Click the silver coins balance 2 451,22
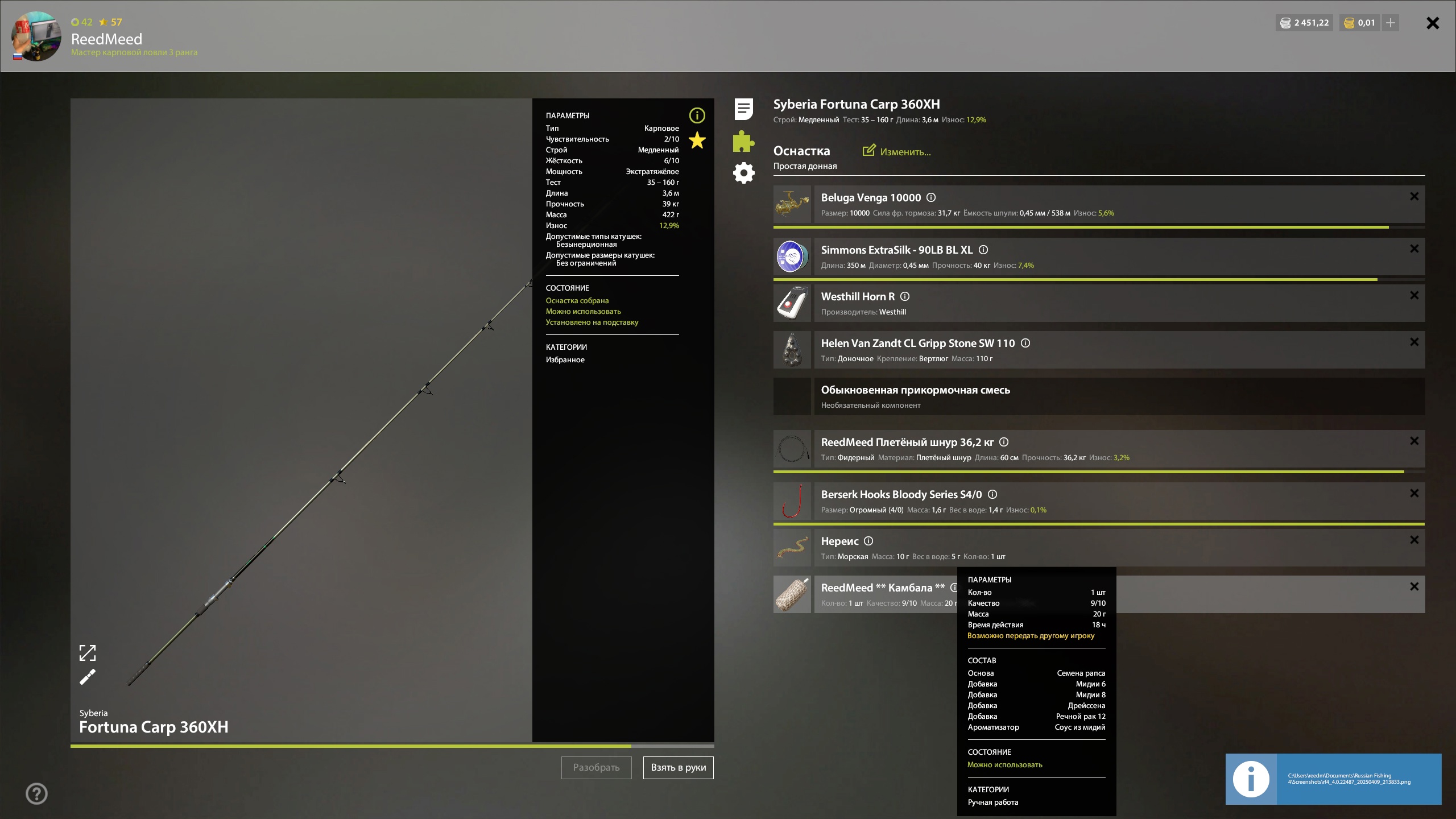This screenshot has height=819, width=1456. [1304, 23]
